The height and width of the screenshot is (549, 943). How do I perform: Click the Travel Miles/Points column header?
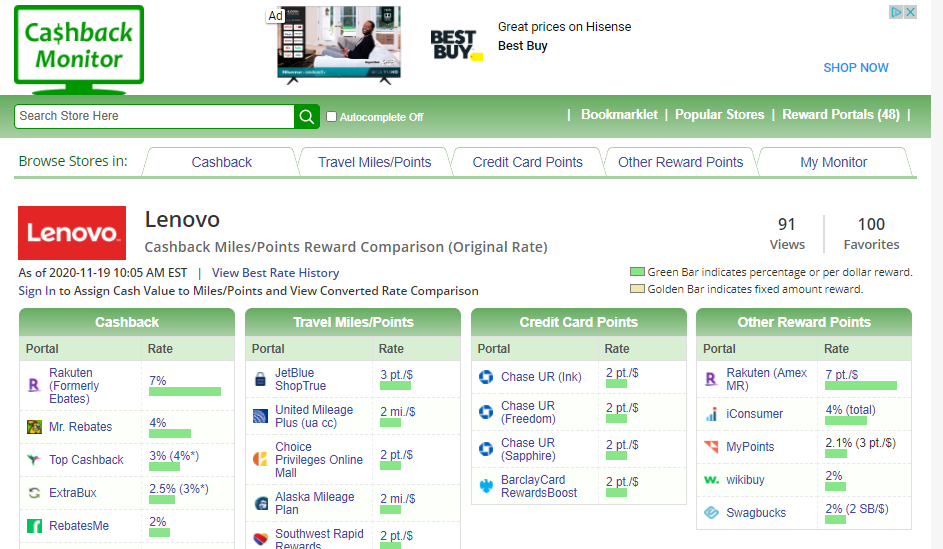pyautogui.click(x=353, y=322)
